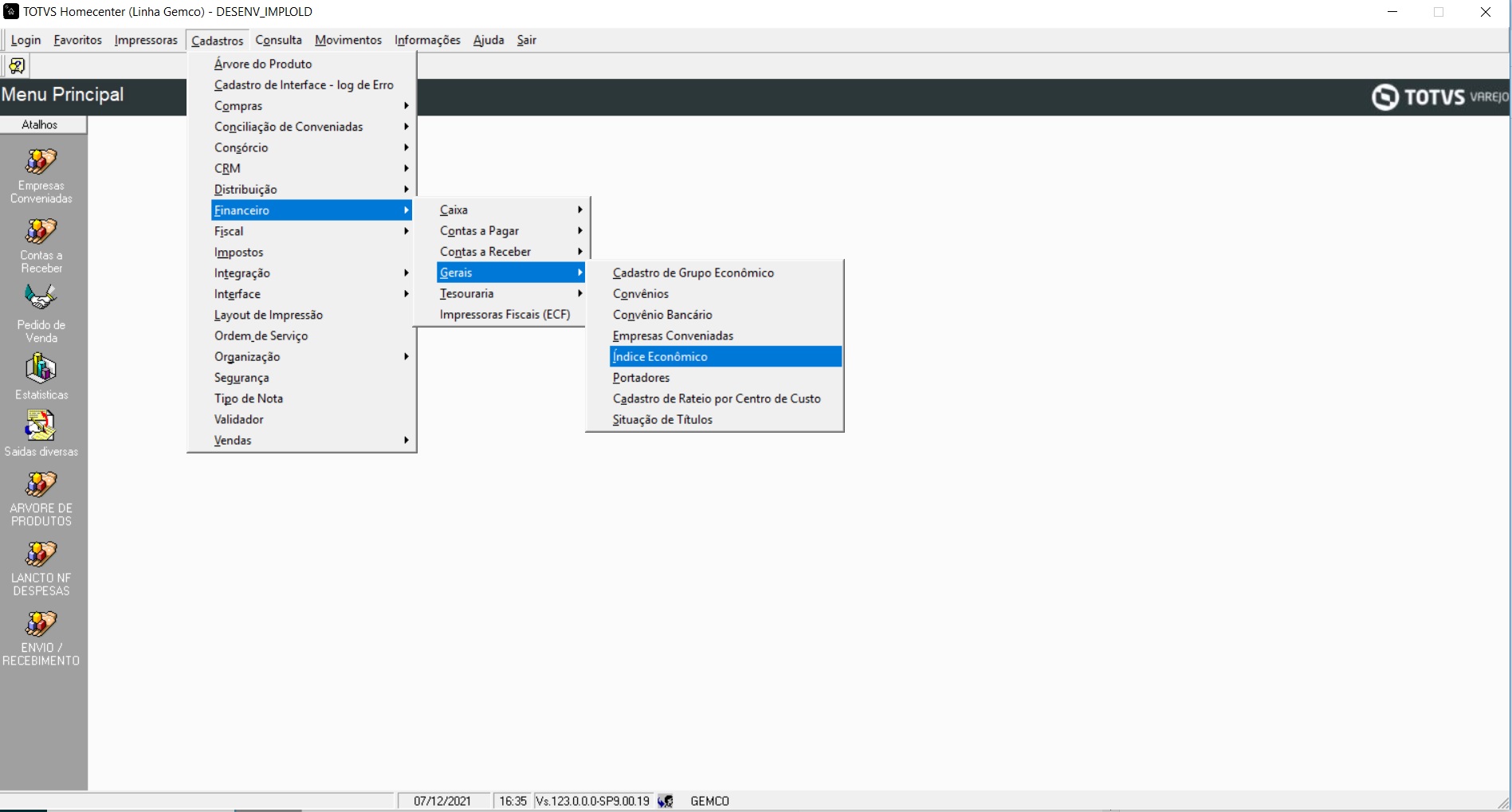Select the Convênio Bancário entry
This screenshot has height=812, width=1512.
pyautogui.click(x=725, y=315)
